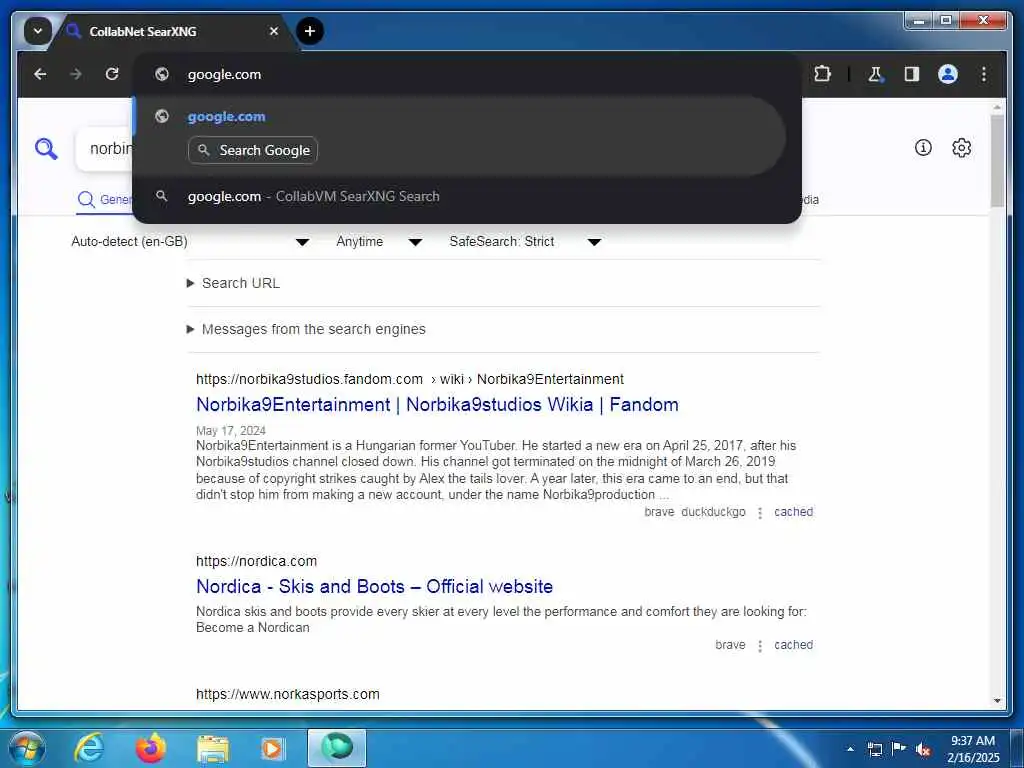
Task: Open the Action Center flag icon
Action: [x=899, y=748]
